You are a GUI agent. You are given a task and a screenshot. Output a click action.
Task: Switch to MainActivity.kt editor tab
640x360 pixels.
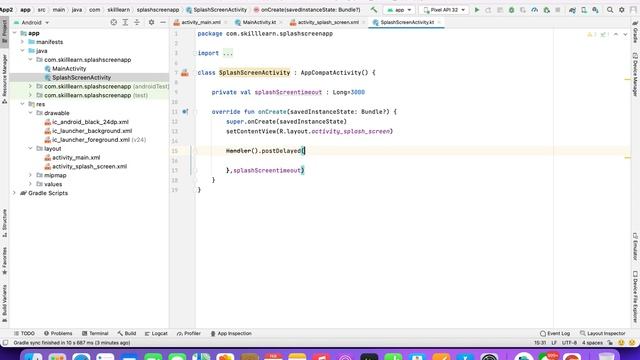(x=258, y=22)
